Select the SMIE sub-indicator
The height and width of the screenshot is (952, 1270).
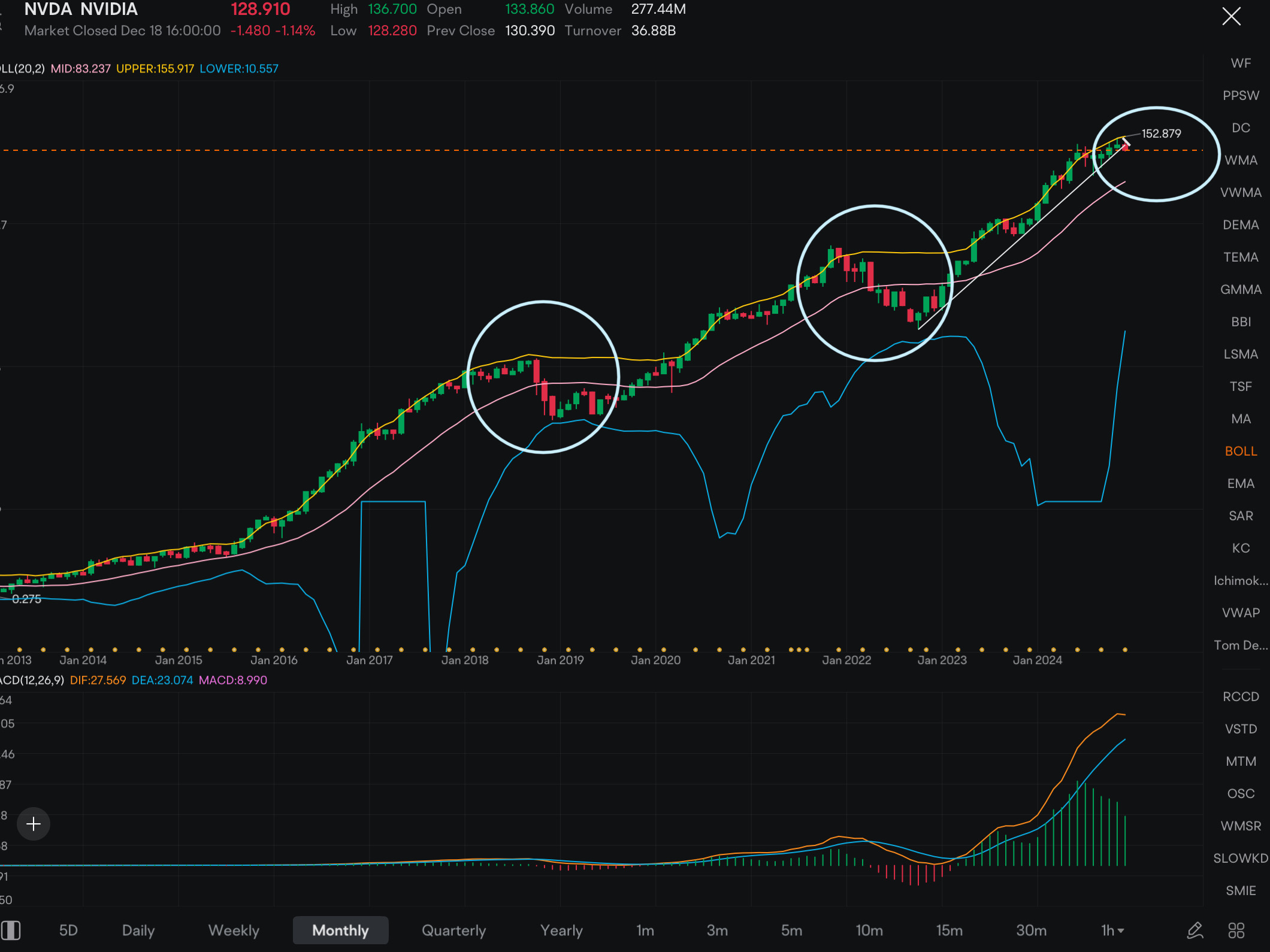[x=1241, y=890]
